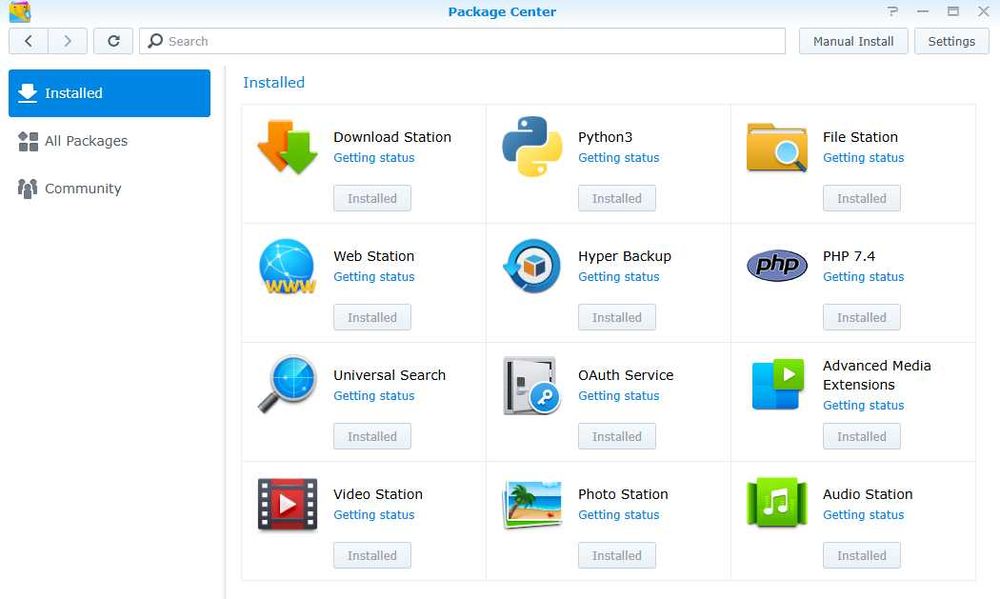
Task: Click Getting status under Web Station
Action: point(374,277)
